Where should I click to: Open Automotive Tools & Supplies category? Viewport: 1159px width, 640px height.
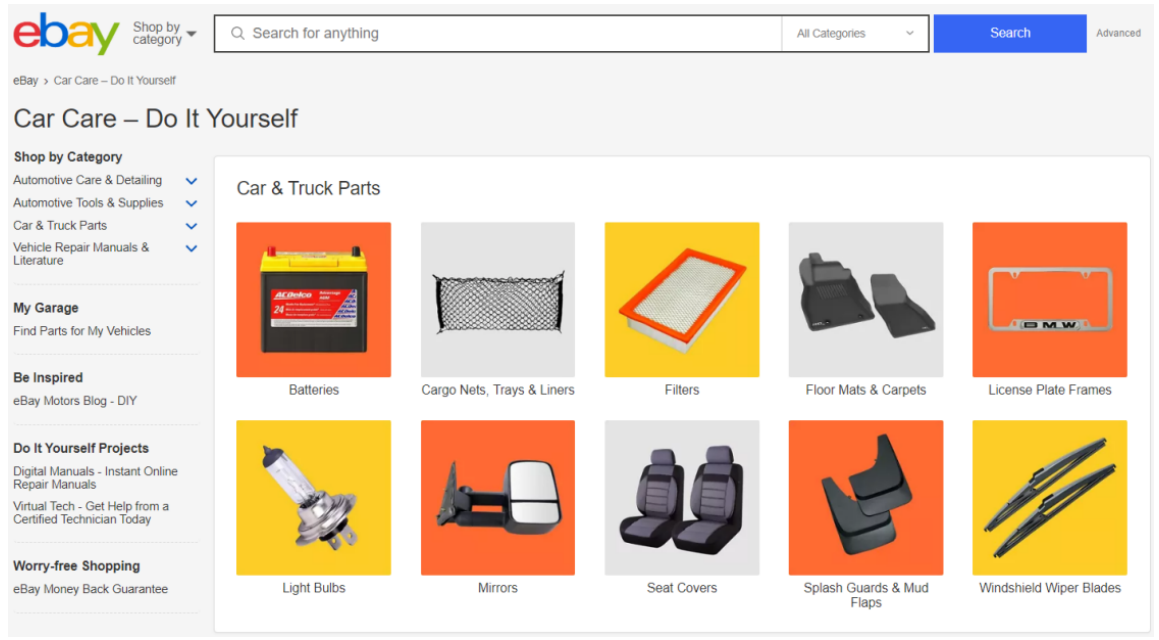(x=88, y=202)
